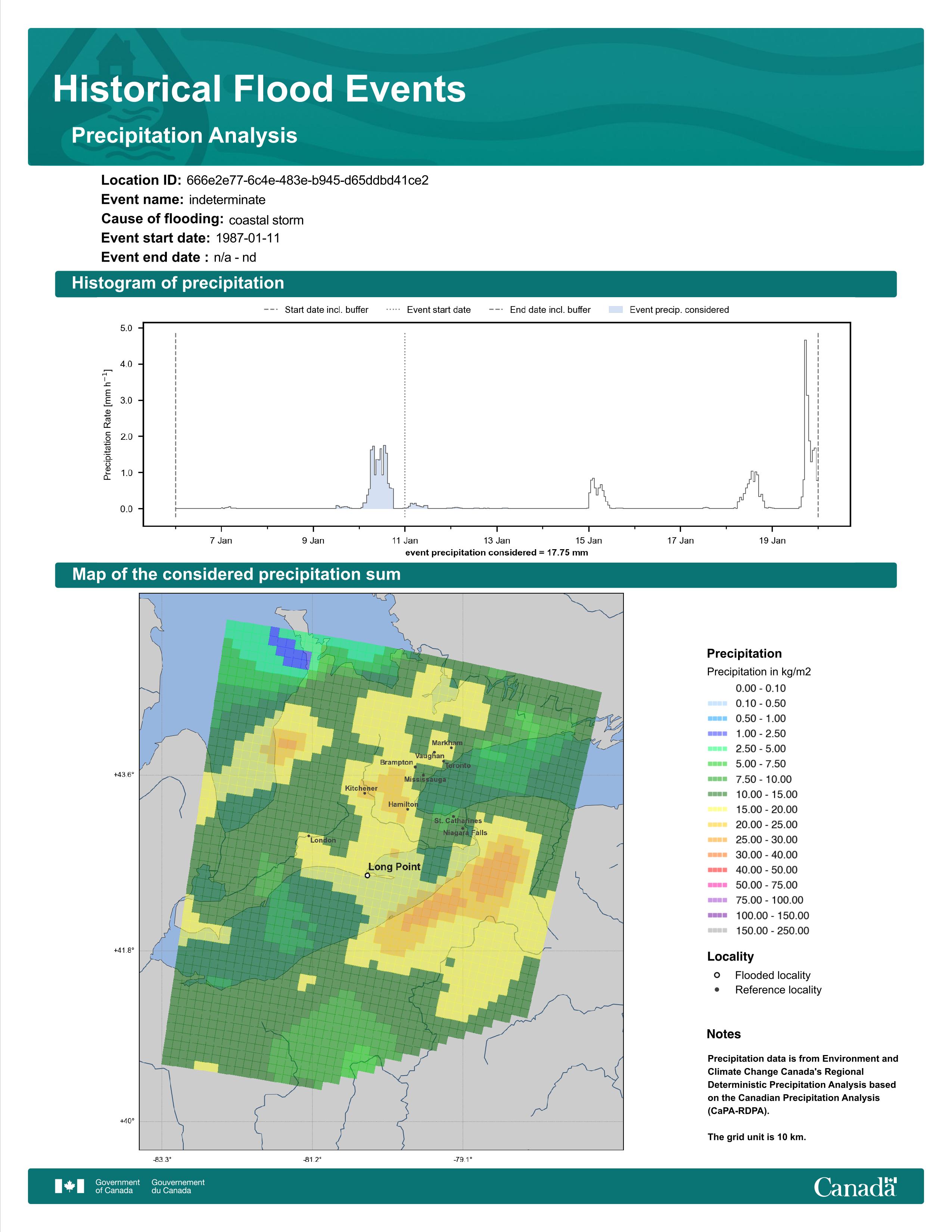The width and height of the screenshot is (952, 1232).
Task: Click 'The grid unit is 10 km.' note
Action: pos(757,1137)
